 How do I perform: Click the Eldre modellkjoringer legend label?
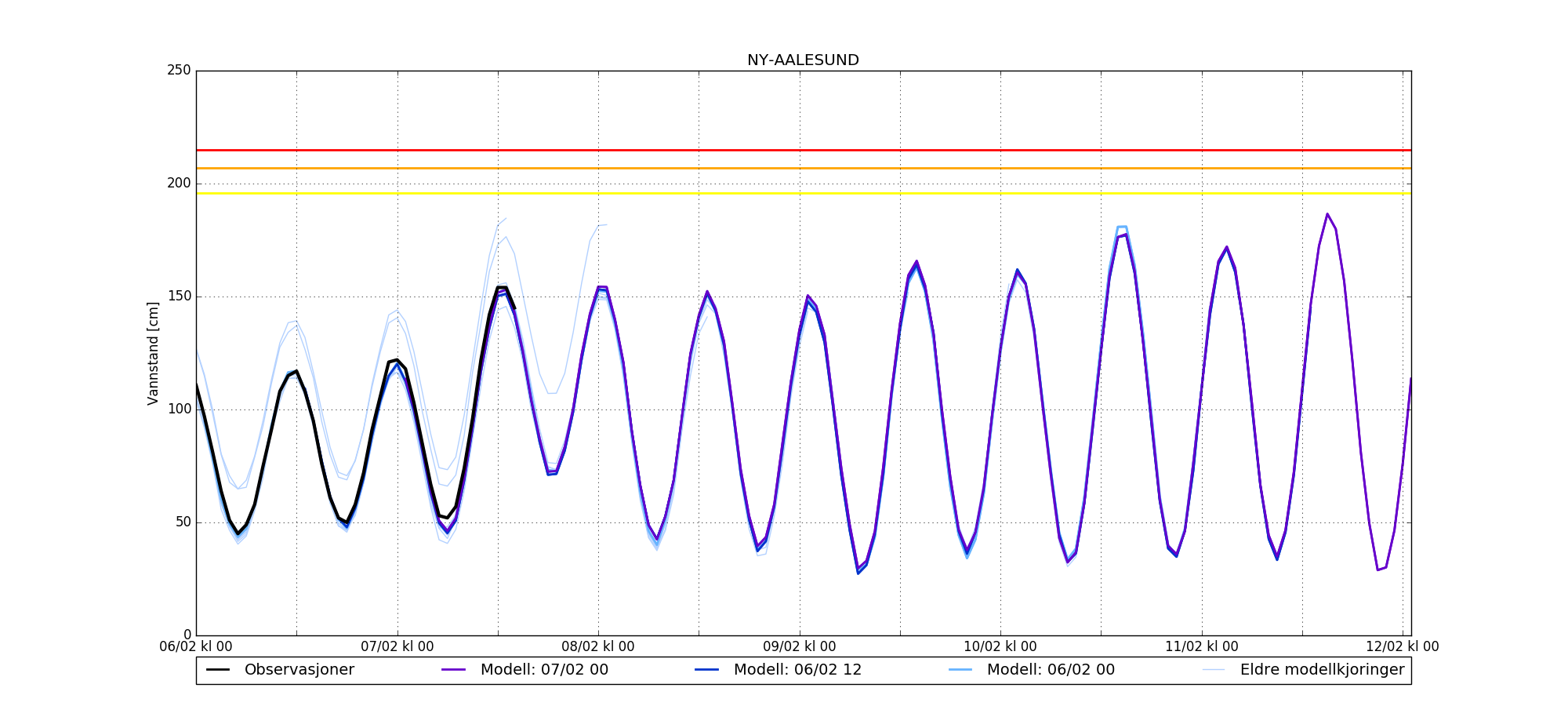point(1322,670)
